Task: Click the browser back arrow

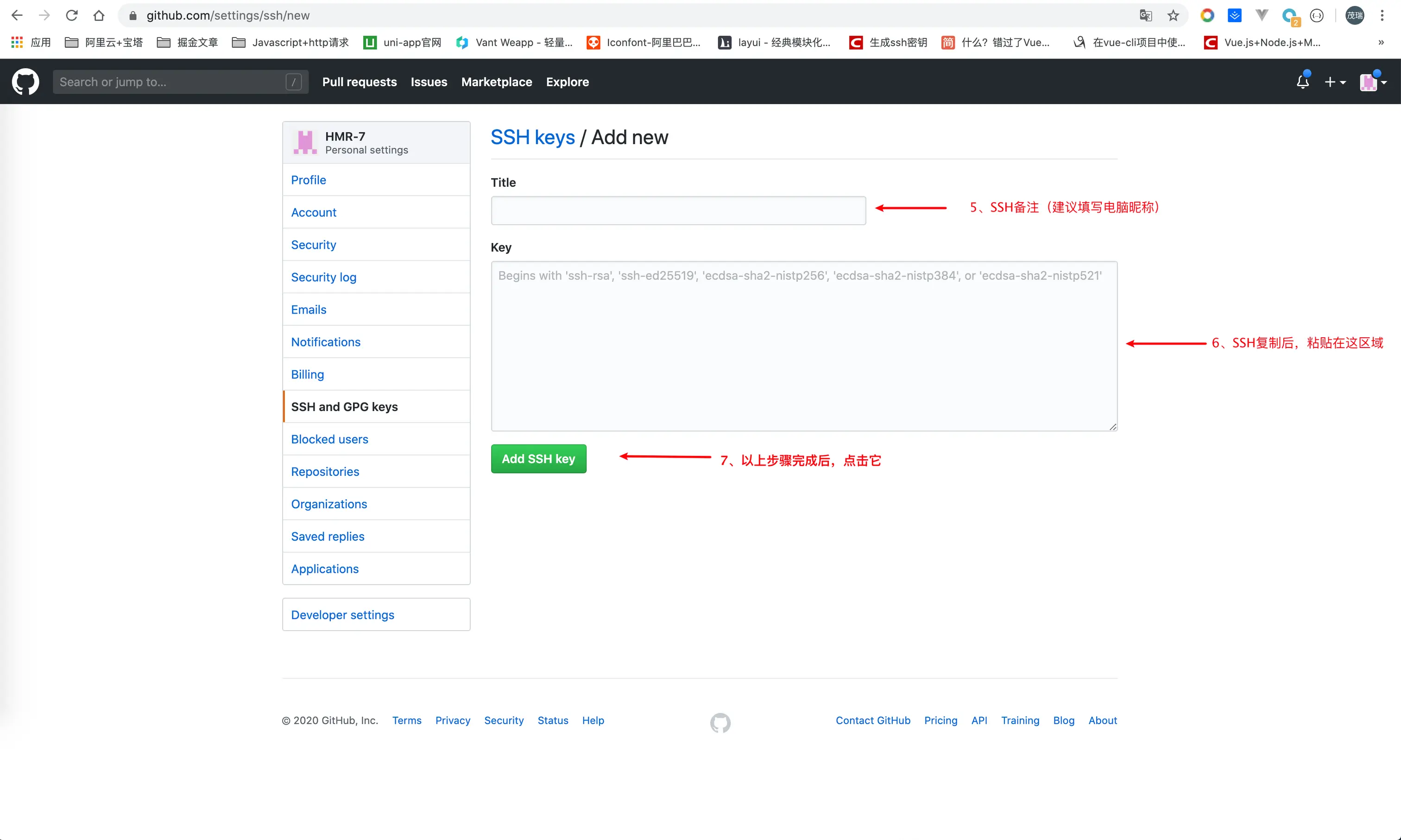Action: tap(17, 15)
